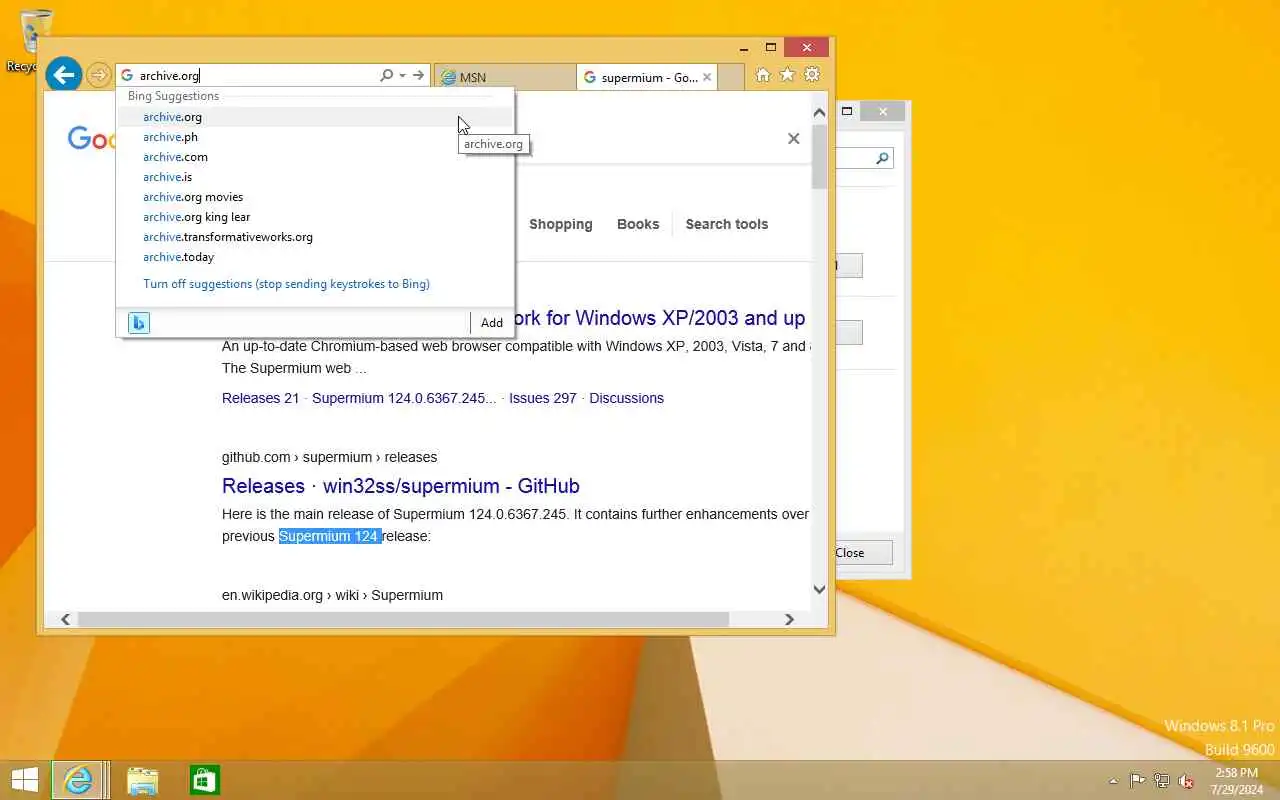This screenshot has width=1280, height=800.
Task: Show hidden tray icons arrow
Action: (1113, 781)
